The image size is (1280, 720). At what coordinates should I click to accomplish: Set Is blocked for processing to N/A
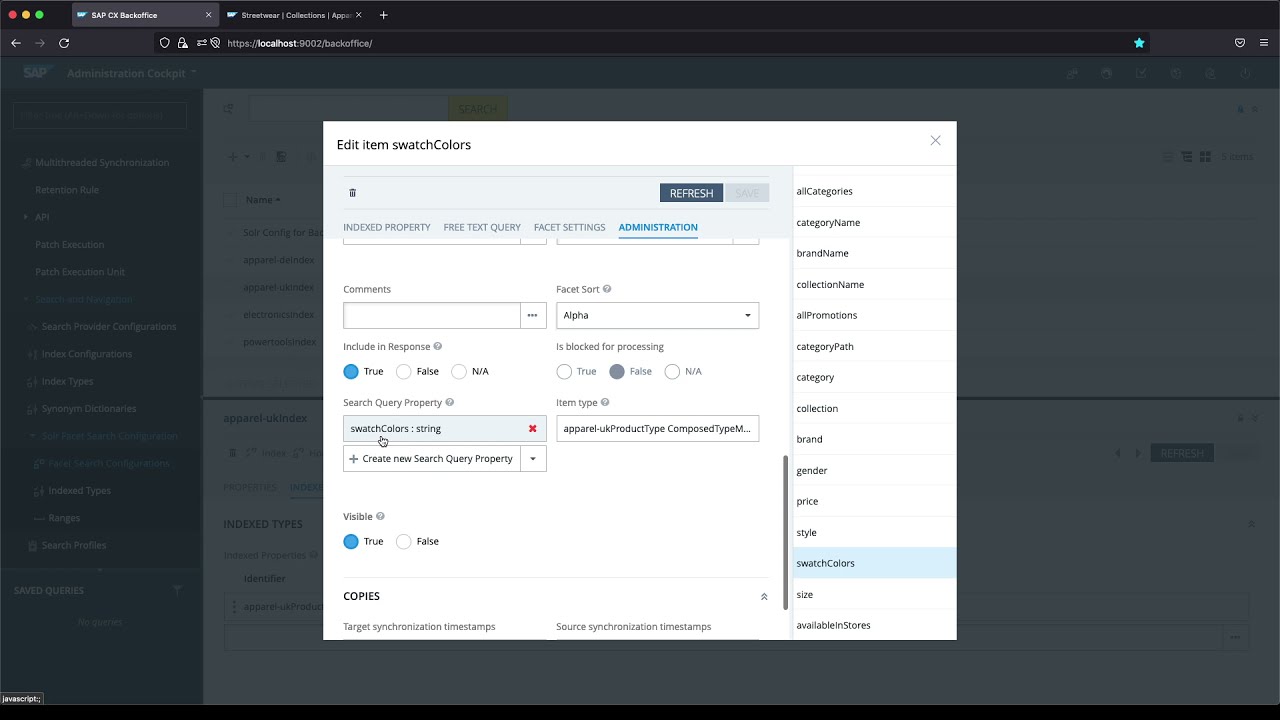click(x=672, y=371)
